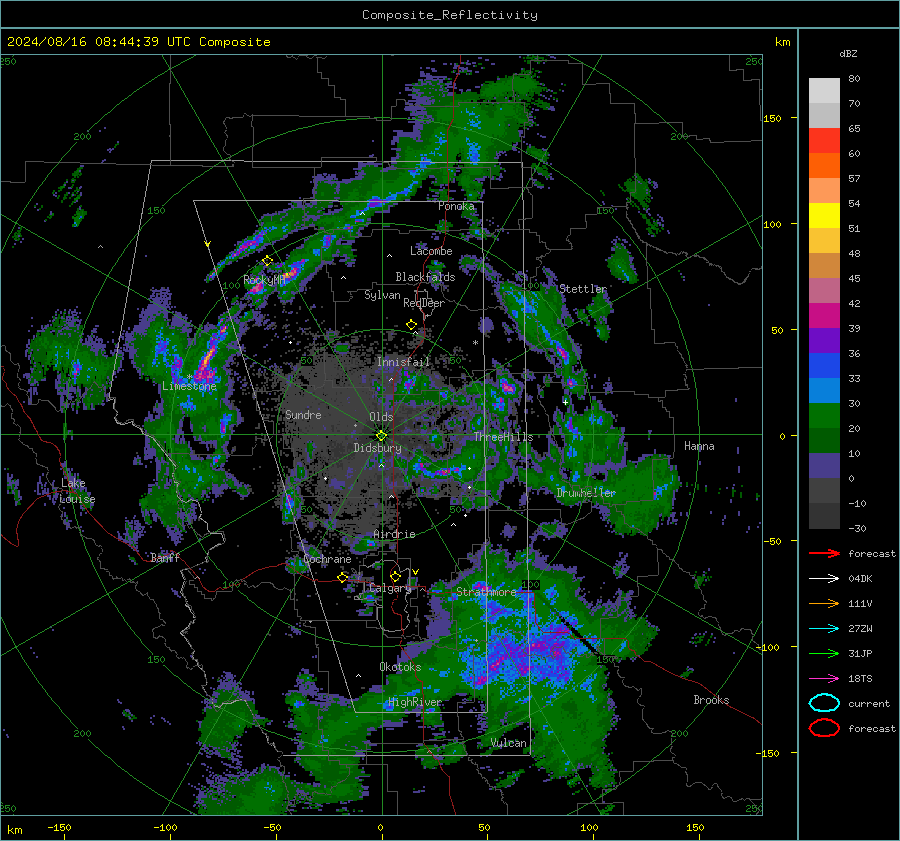Pick the lightest gray swatch at scale top

(x=824, y=91)
